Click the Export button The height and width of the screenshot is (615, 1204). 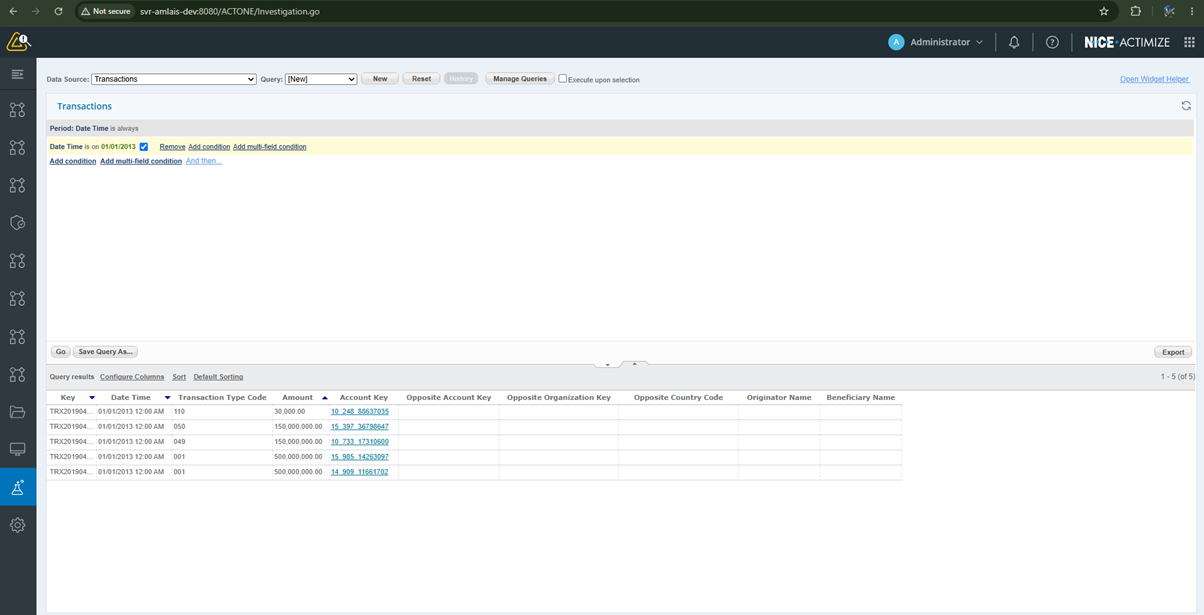tap(1173, 352)
